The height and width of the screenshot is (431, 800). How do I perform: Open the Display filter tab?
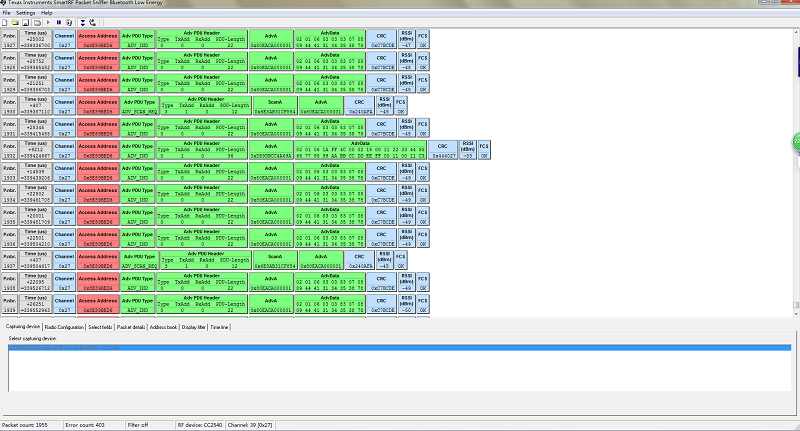pyautogui.click(x=193, y=327)
